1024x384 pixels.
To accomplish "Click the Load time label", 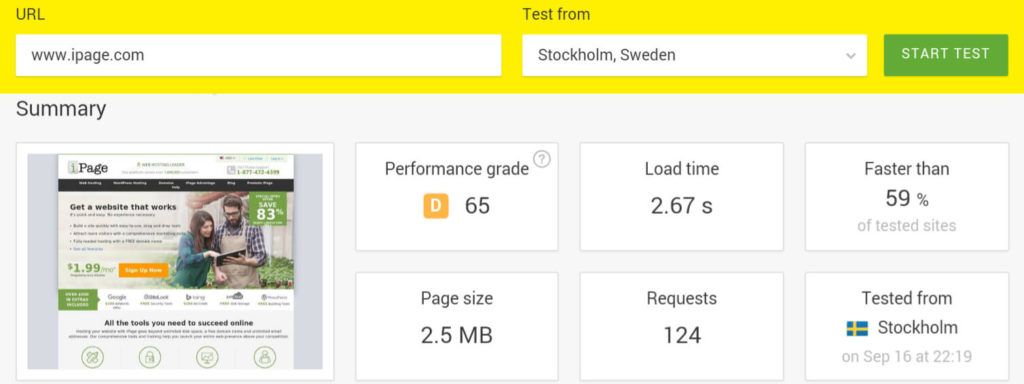I will click(x=681, y=168).
